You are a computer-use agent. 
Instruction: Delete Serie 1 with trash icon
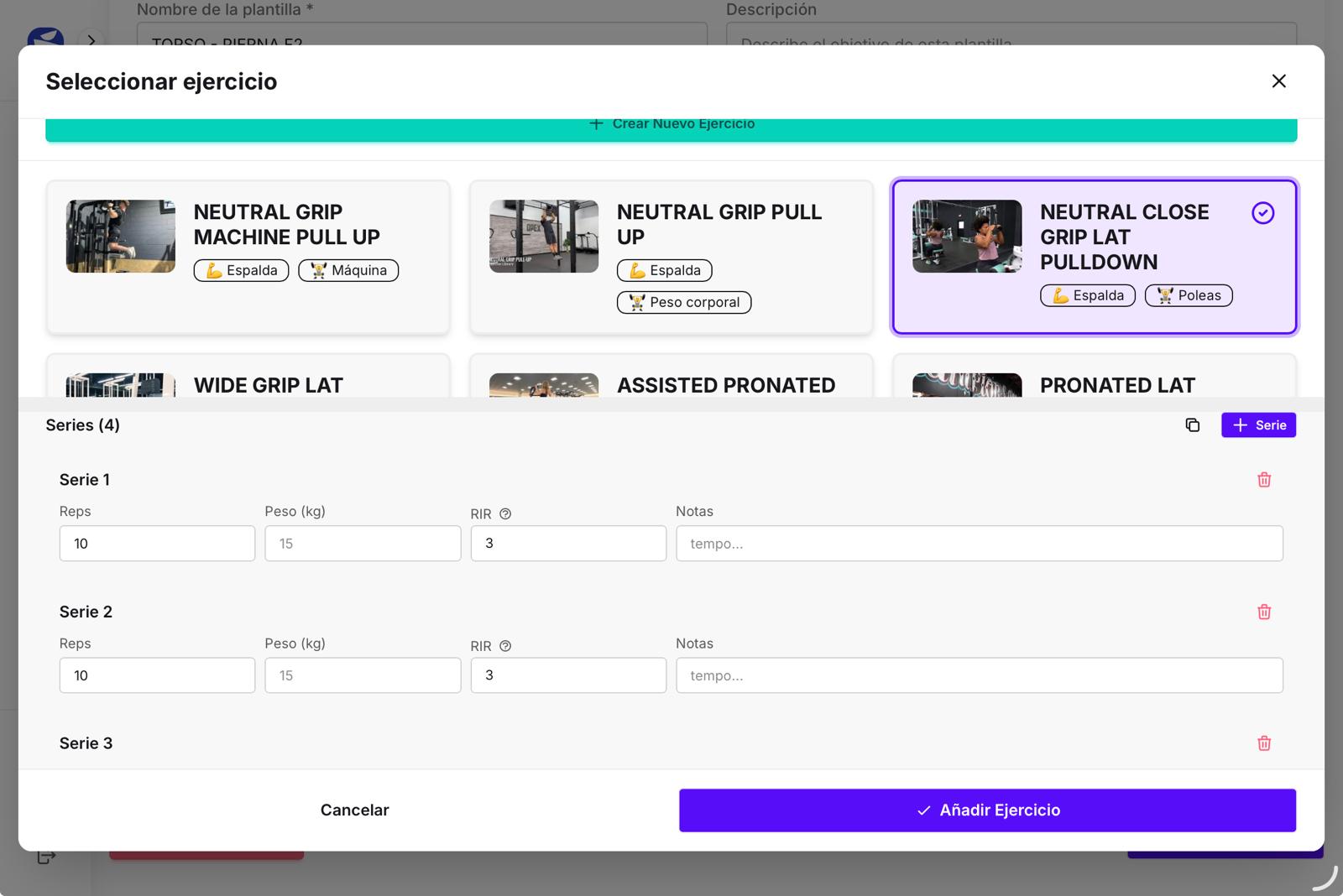1265,480
